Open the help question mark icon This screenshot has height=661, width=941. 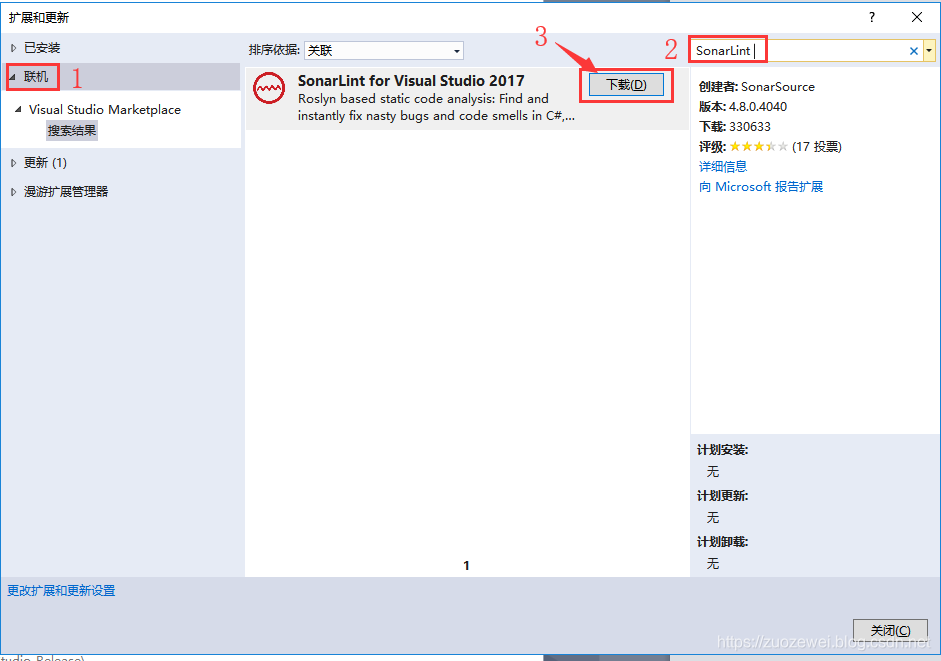pos(871,17)
